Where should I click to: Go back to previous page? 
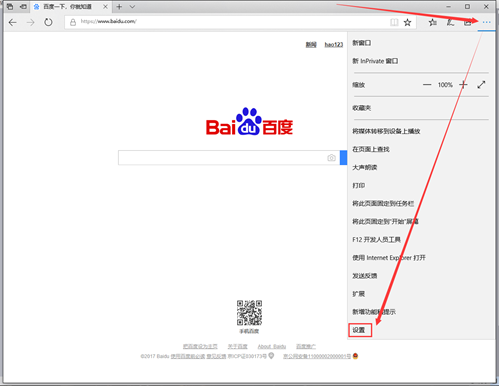coord(13,22)
